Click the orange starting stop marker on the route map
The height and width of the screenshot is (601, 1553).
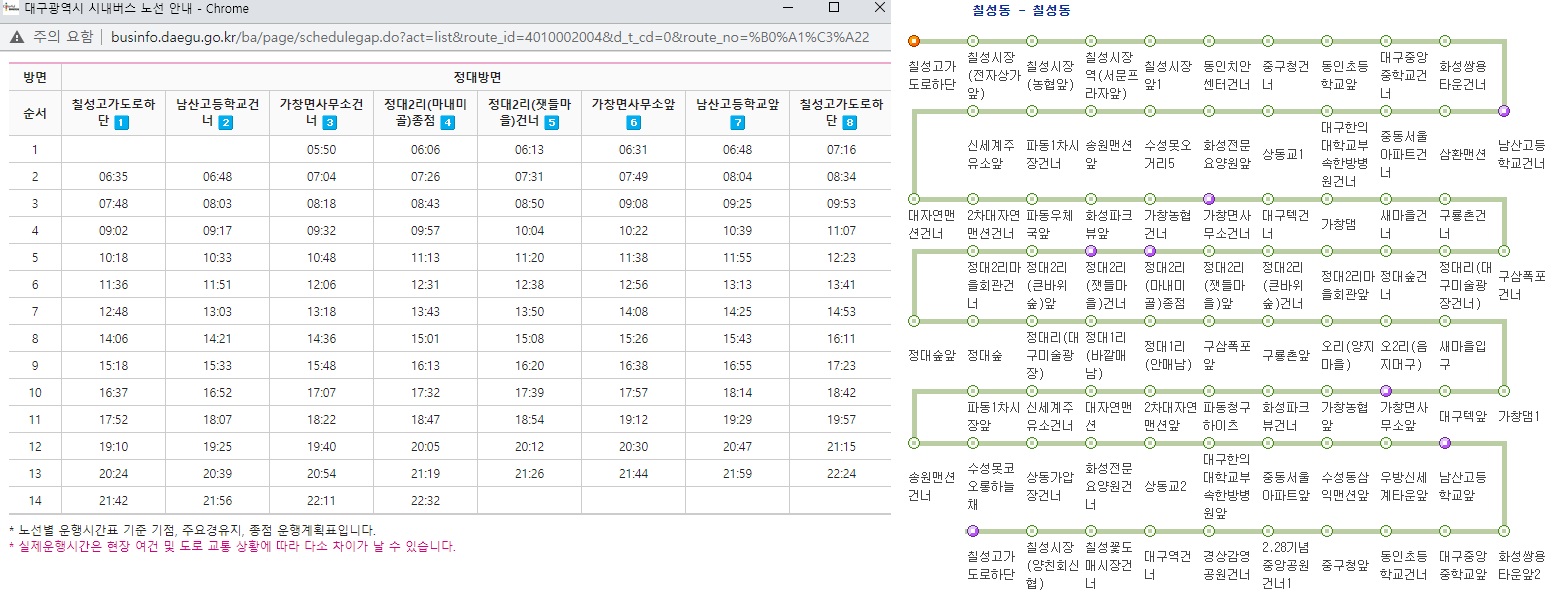pos(914,41)
